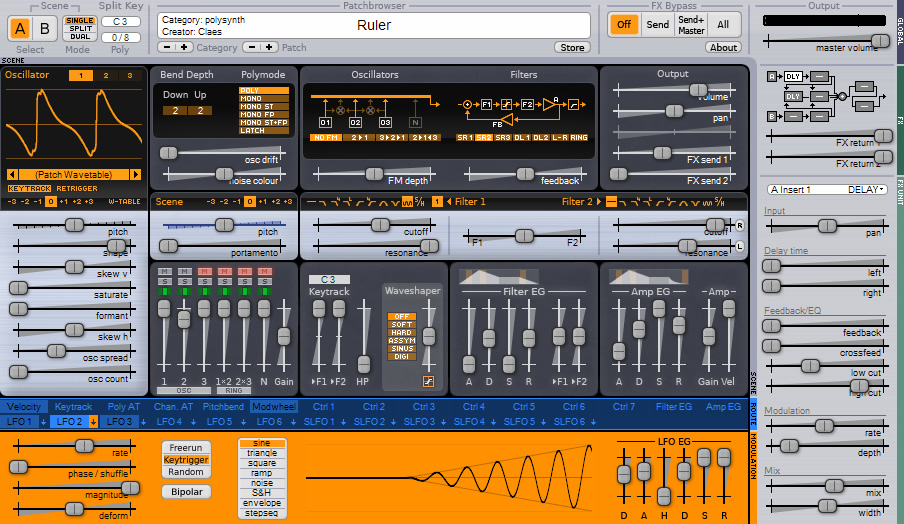Click the waveshaper curve icon
904x524 pixels.
click(428, 381)
